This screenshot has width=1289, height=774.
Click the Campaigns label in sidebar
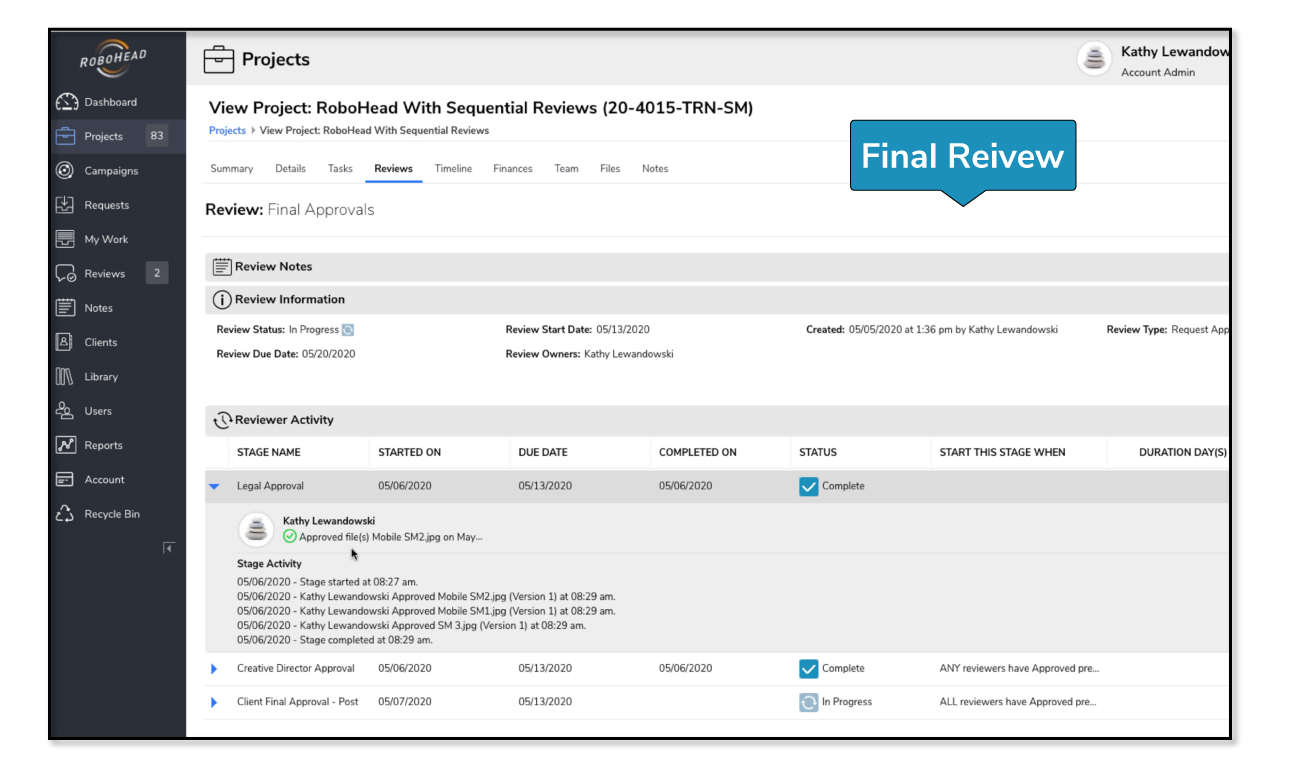(111, 171)
